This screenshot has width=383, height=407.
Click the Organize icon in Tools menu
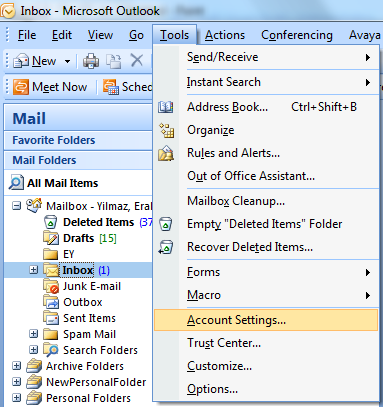(x=166, y=130)
